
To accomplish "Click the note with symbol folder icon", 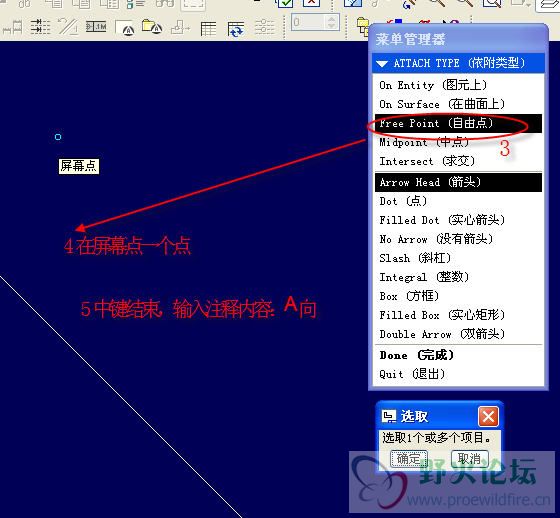I will coord(152,27).
